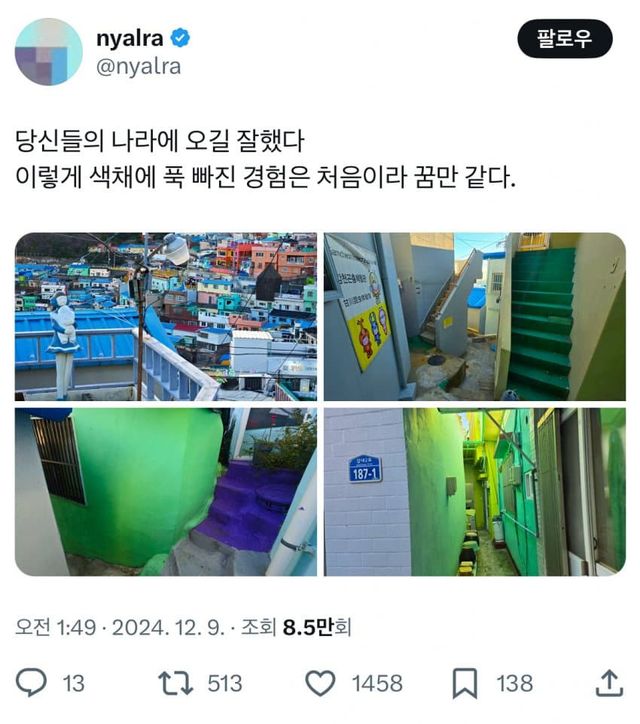Image resolution: width=640 pixels, height=724 pixels.
Task: Click the 13 reply count
Action: (x=73, y=683)
